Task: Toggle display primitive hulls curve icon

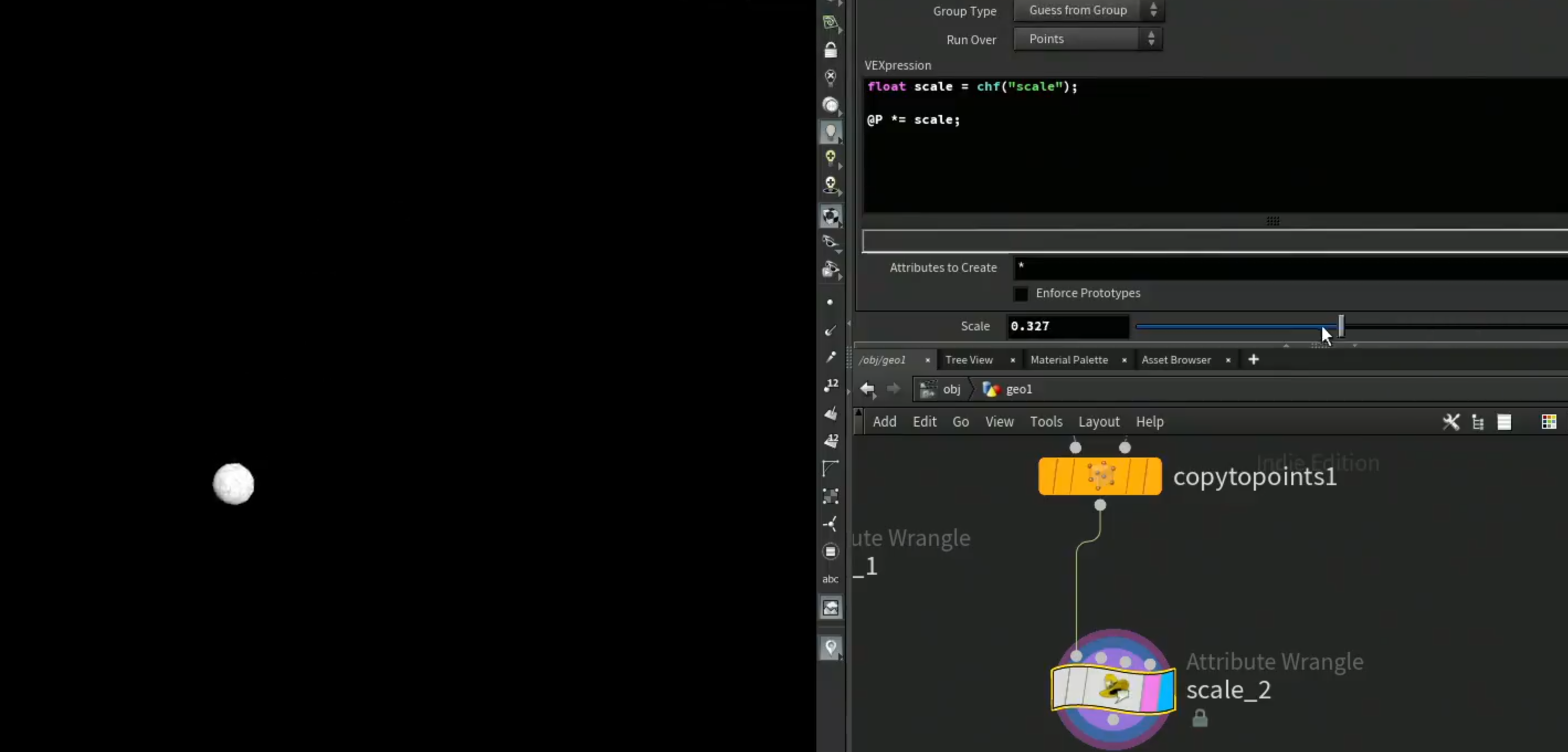Action: click(x=830, y=467)
